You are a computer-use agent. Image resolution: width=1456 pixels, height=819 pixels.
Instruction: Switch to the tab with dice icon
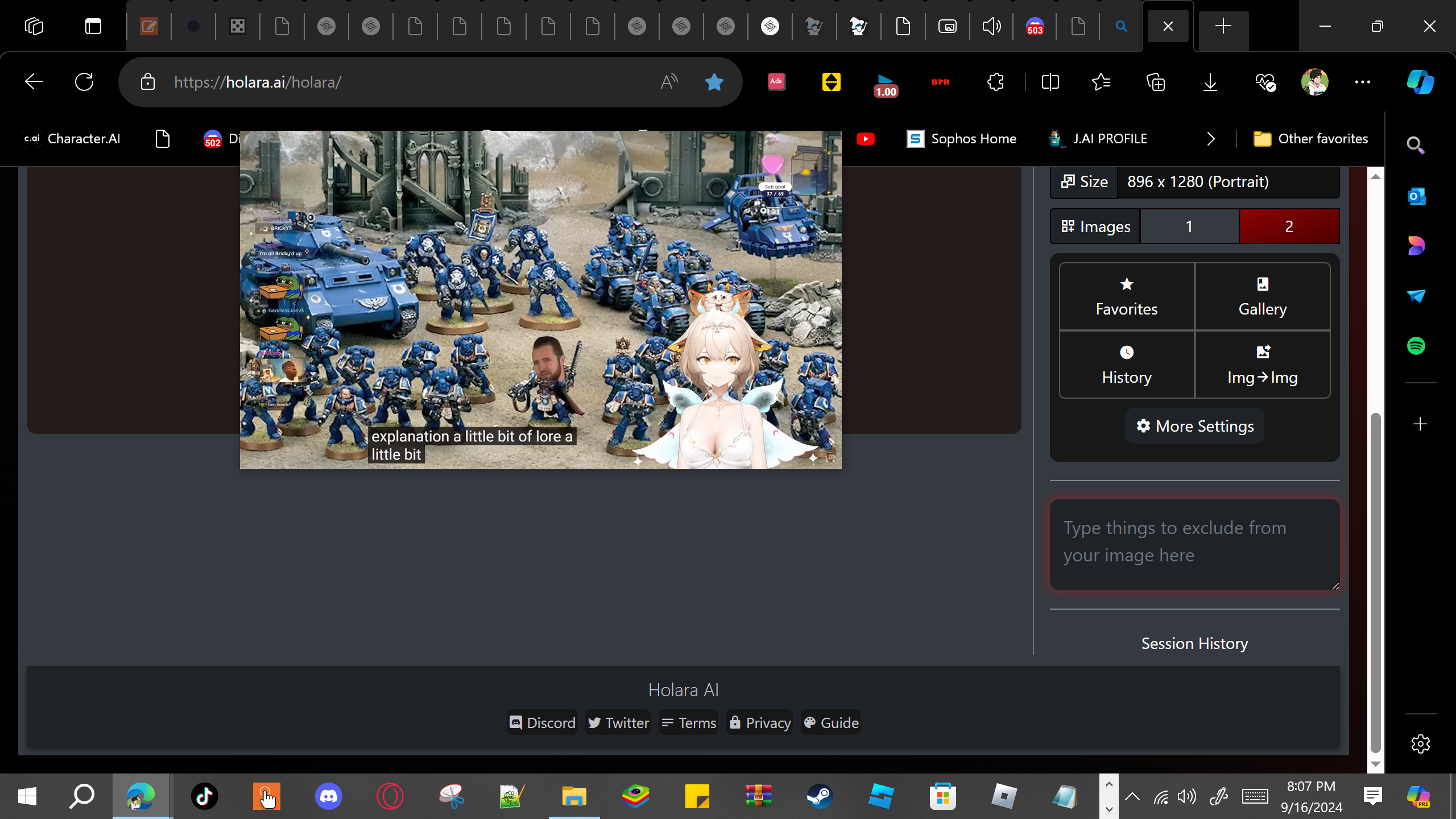[237, 26]
